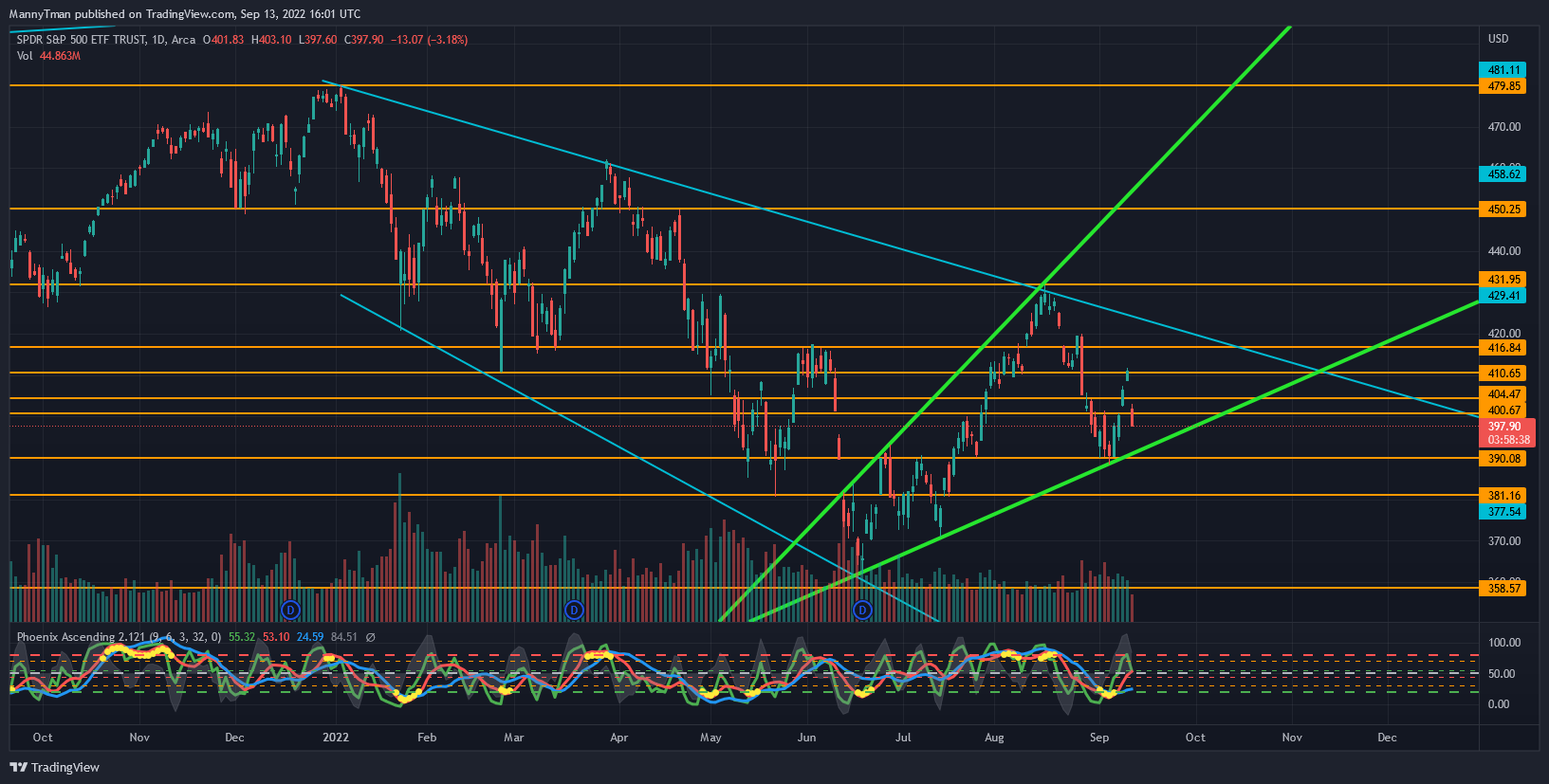Screen dimensions: 1549x784
Task: Click the 50.00 indicator axis value
Action: tap(1502, 674)
